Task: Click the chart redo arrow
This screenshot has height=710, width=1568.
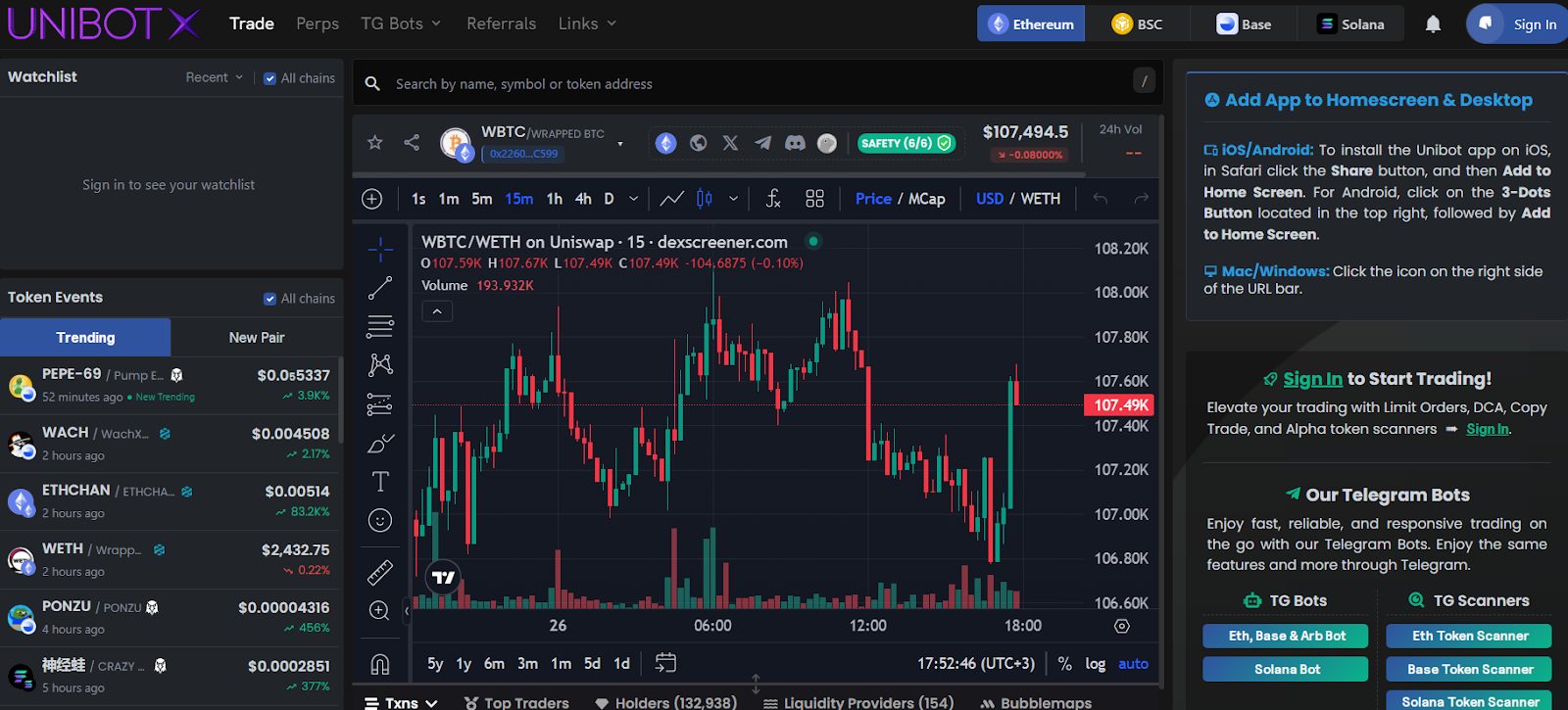Action: point(1141,199)
